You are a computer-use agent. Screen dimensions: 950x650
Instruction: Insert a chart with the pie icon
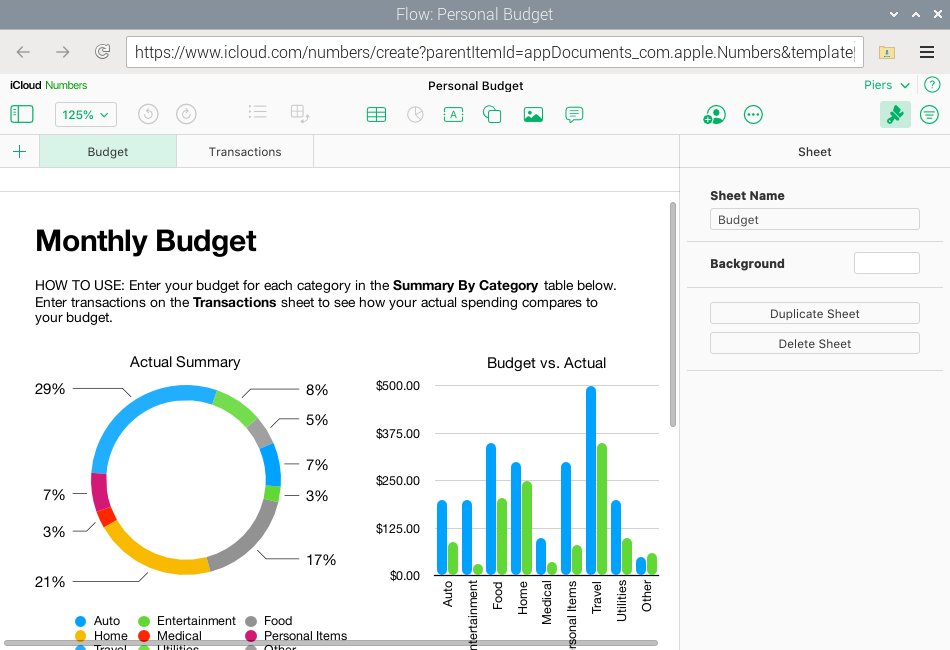(415, 114)
